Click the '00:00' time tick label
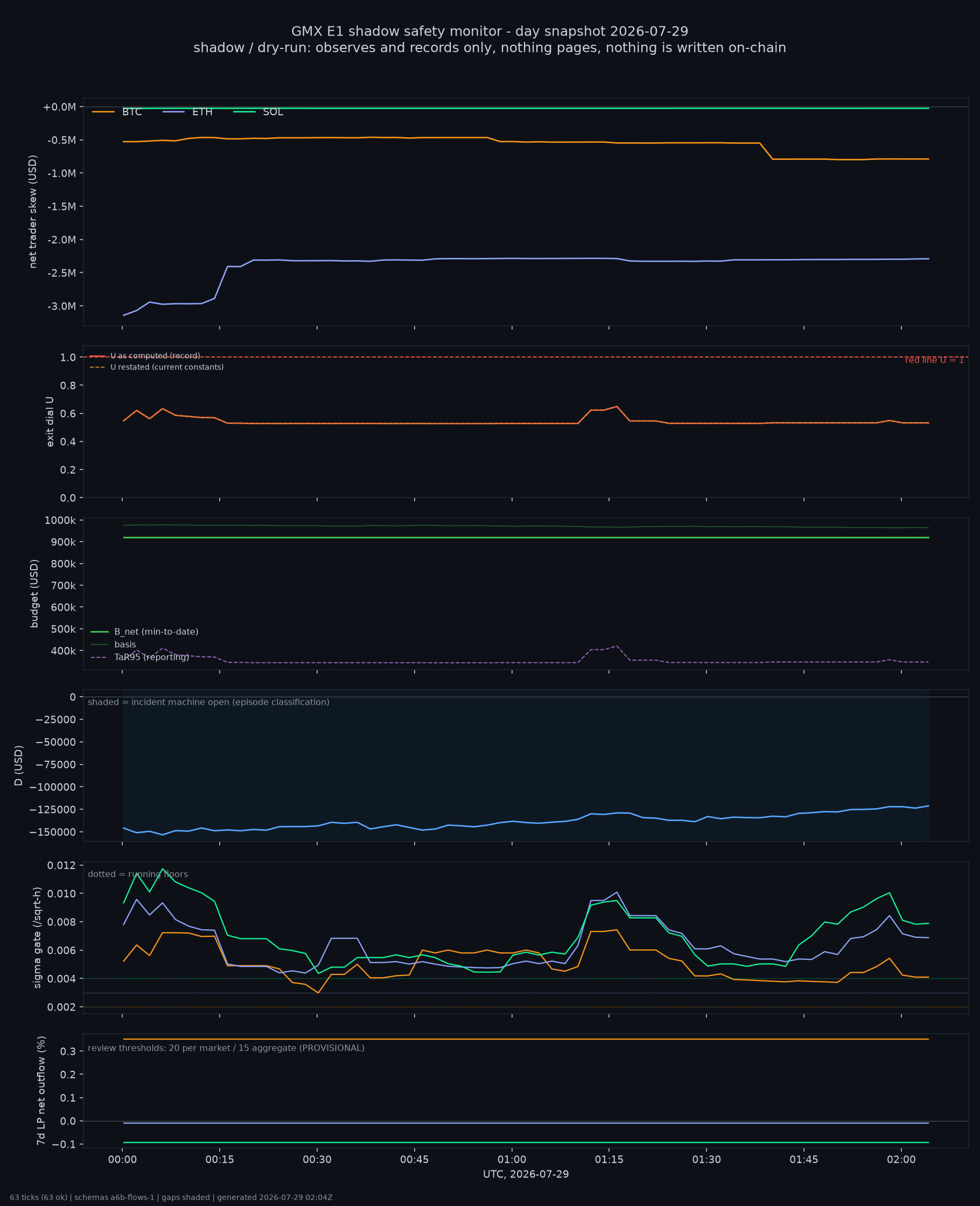980x1206 pixels. click(x=123, y=1160)
